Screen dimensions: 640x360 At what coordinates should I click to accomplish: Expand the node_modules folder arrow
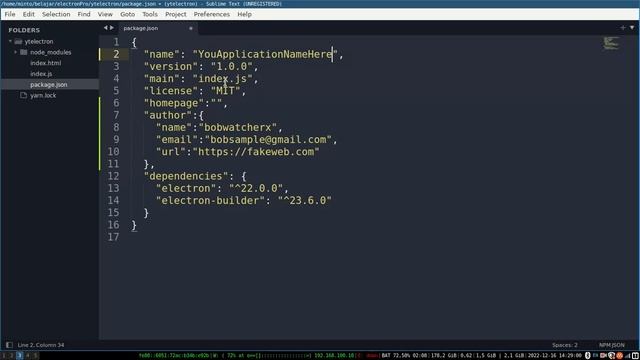pyautogui.click(x=16, y=52)
